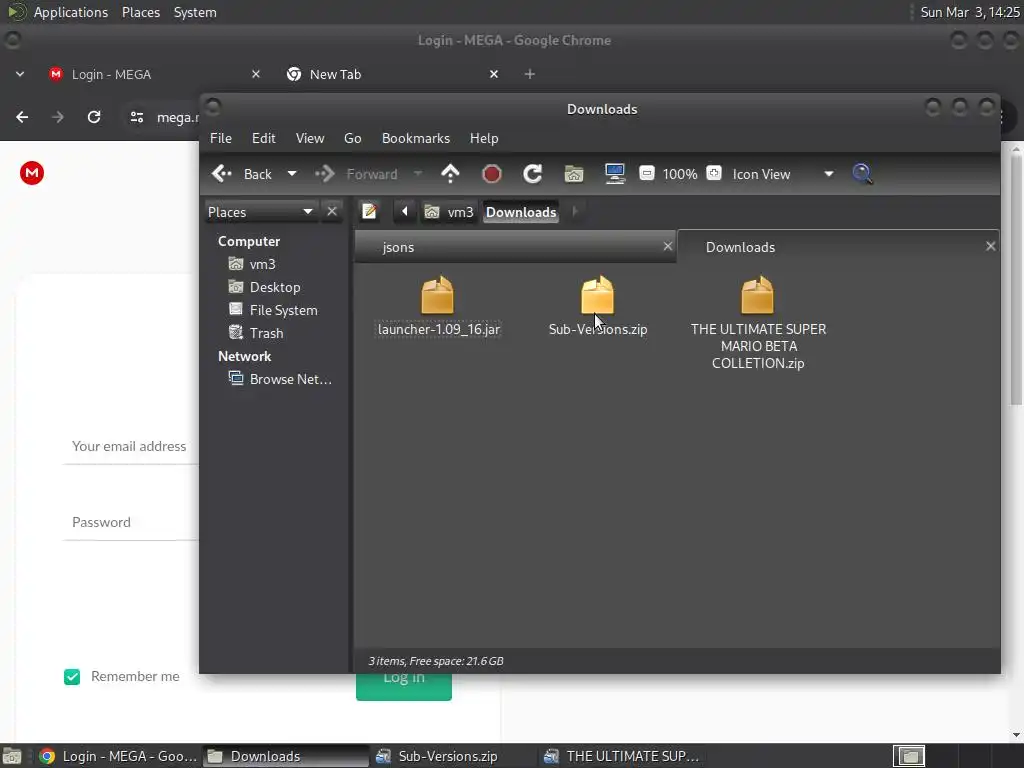Image resolution: width=1024 pixels, height=768 pixels.
Task: Close the New Tab Chrome tab
Action: coord(494,74)
